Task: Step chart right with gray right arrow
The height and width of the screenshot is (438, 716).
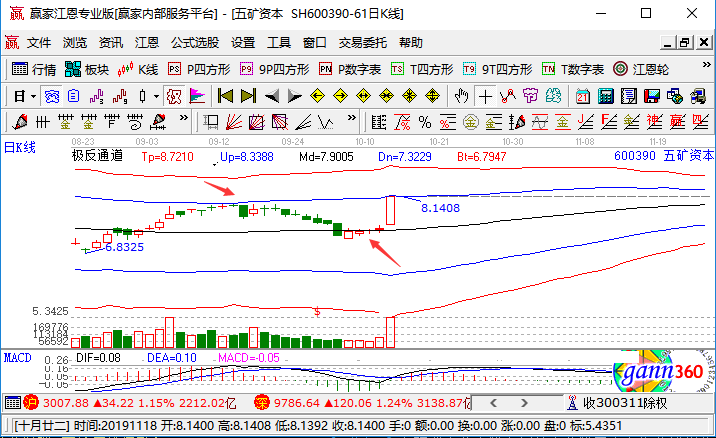Action: (x=295, y=96)
